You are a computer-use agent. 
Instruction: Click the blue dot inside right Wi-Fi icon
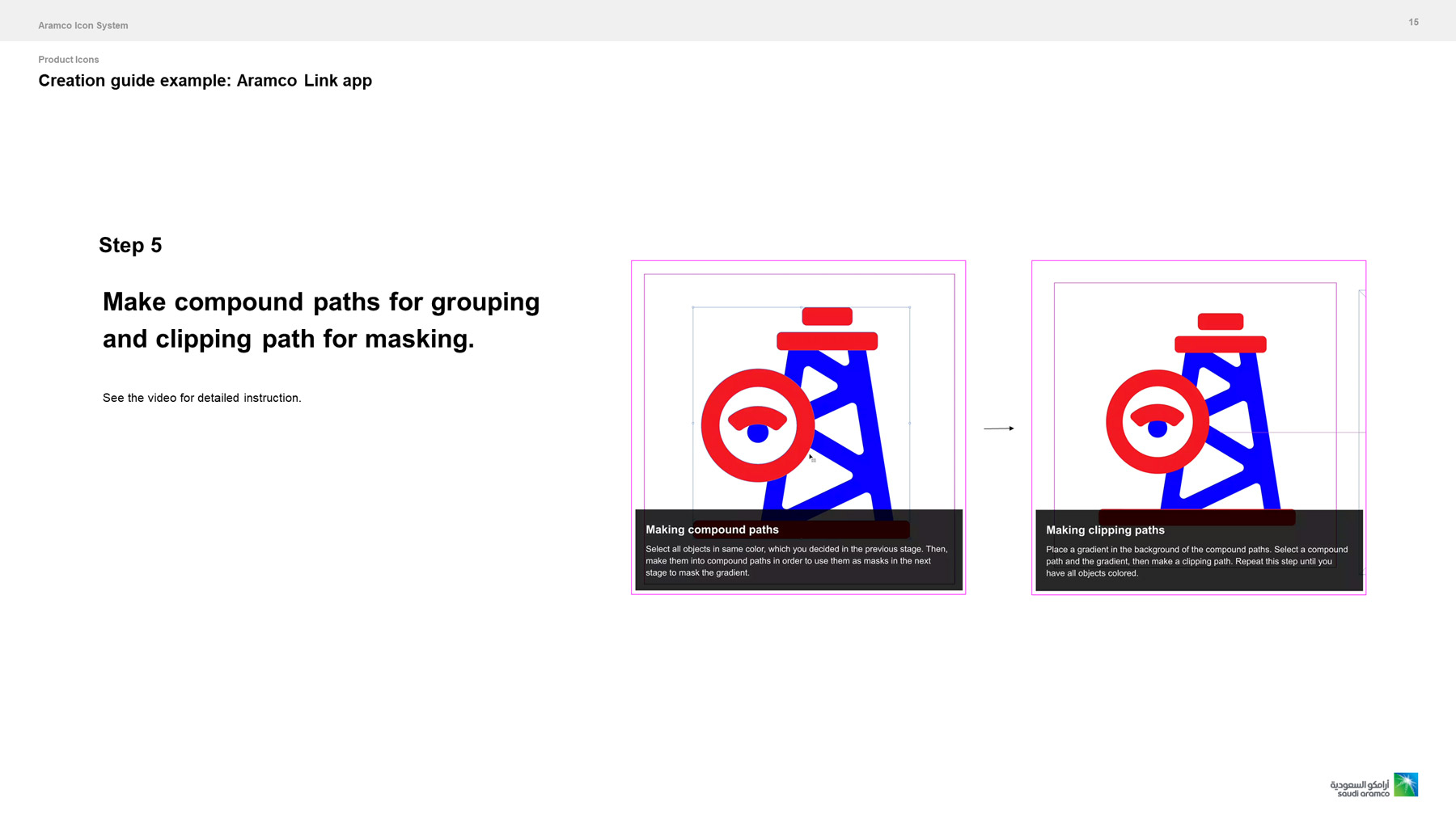coord(1158,429)
